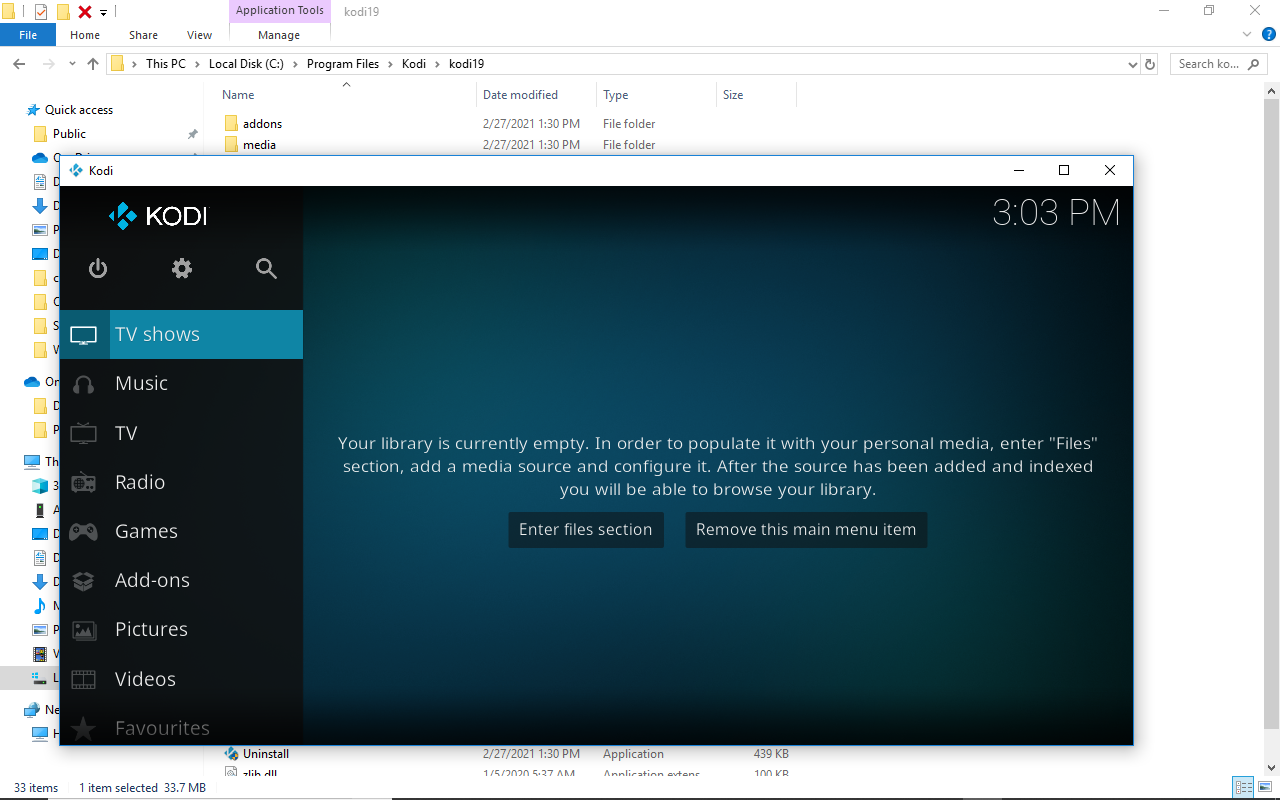Open View ribbon tab in Explorer
This screenshot has height=800, width=1280.
tap(200, 35)
